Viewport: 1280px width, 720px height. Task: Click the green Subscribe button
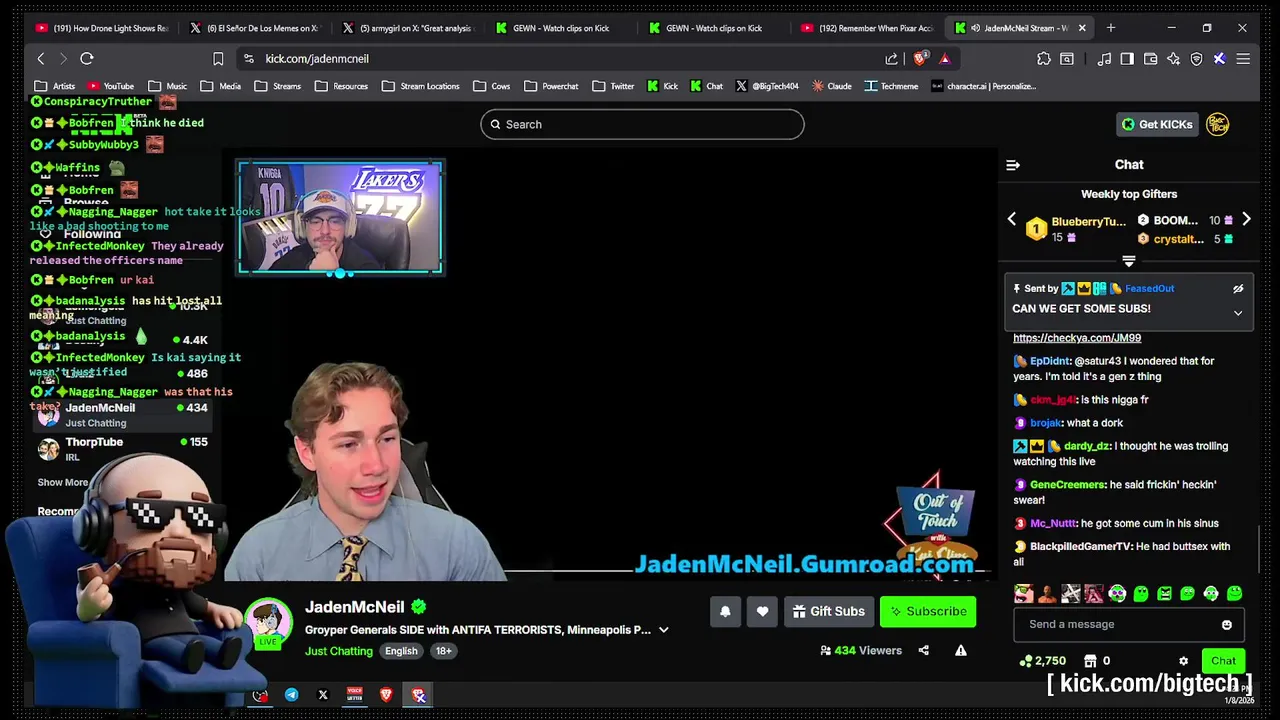coord(928,611)
